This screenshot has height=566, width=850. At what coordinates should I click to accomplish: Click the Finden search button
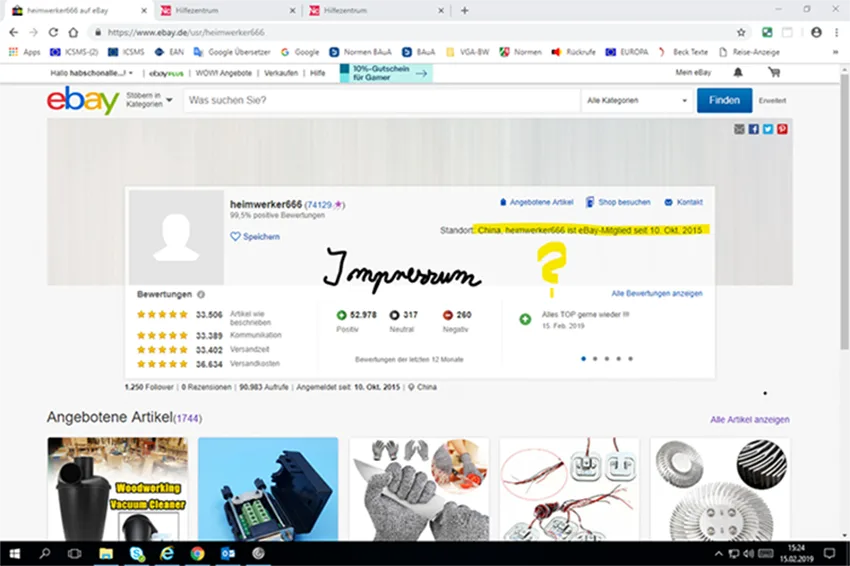pos(724,100)
